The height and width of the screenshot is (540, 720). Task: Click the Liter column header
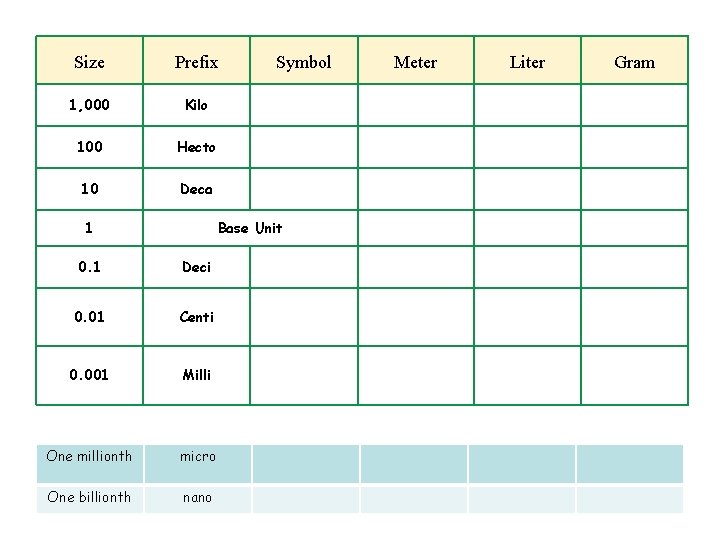point(528,60)
